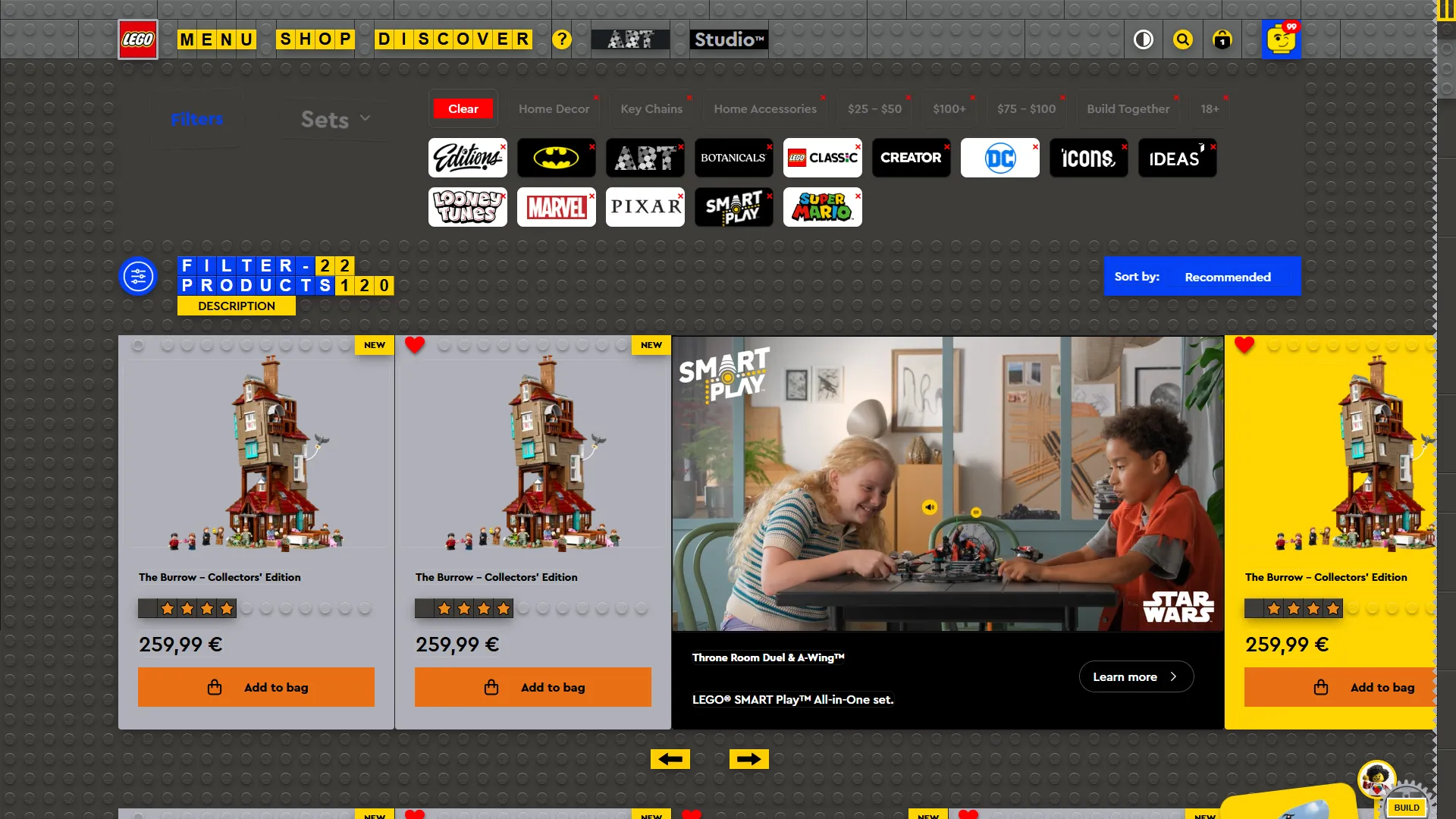
Task: Select the LEGO Classic theme logo
Action: click(822, 158)
